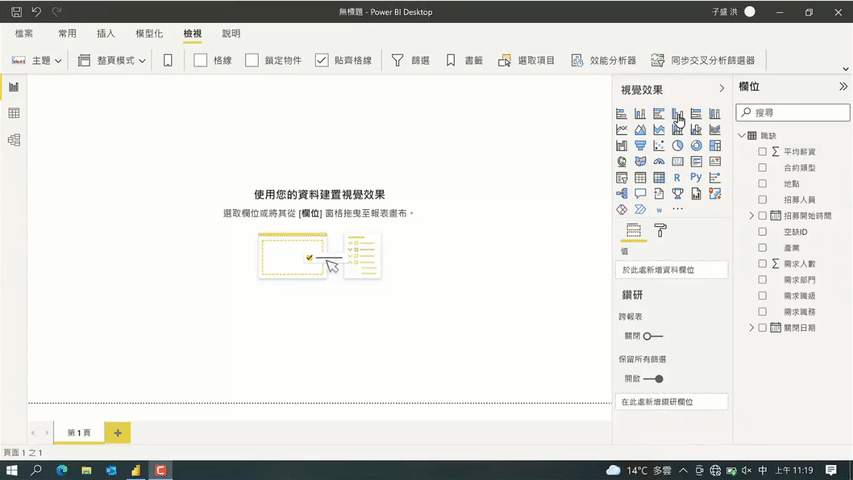Viewport: 853px width, 480px height.
Task: Open the 效能分析器 performance analyzer
Action: click(603, 60)
